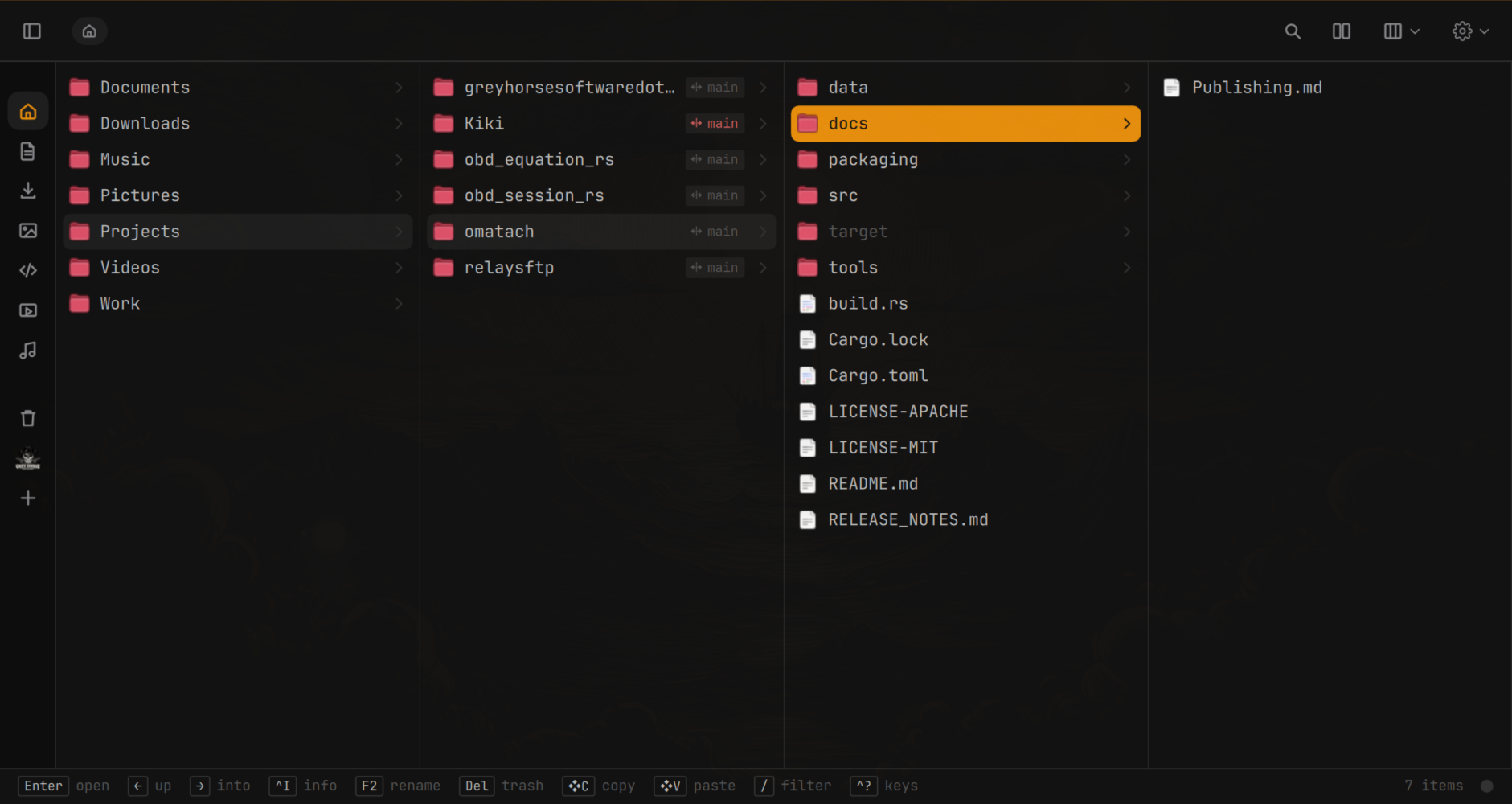
Task: Select the Publishing.md file
Action: point(1330,88)
